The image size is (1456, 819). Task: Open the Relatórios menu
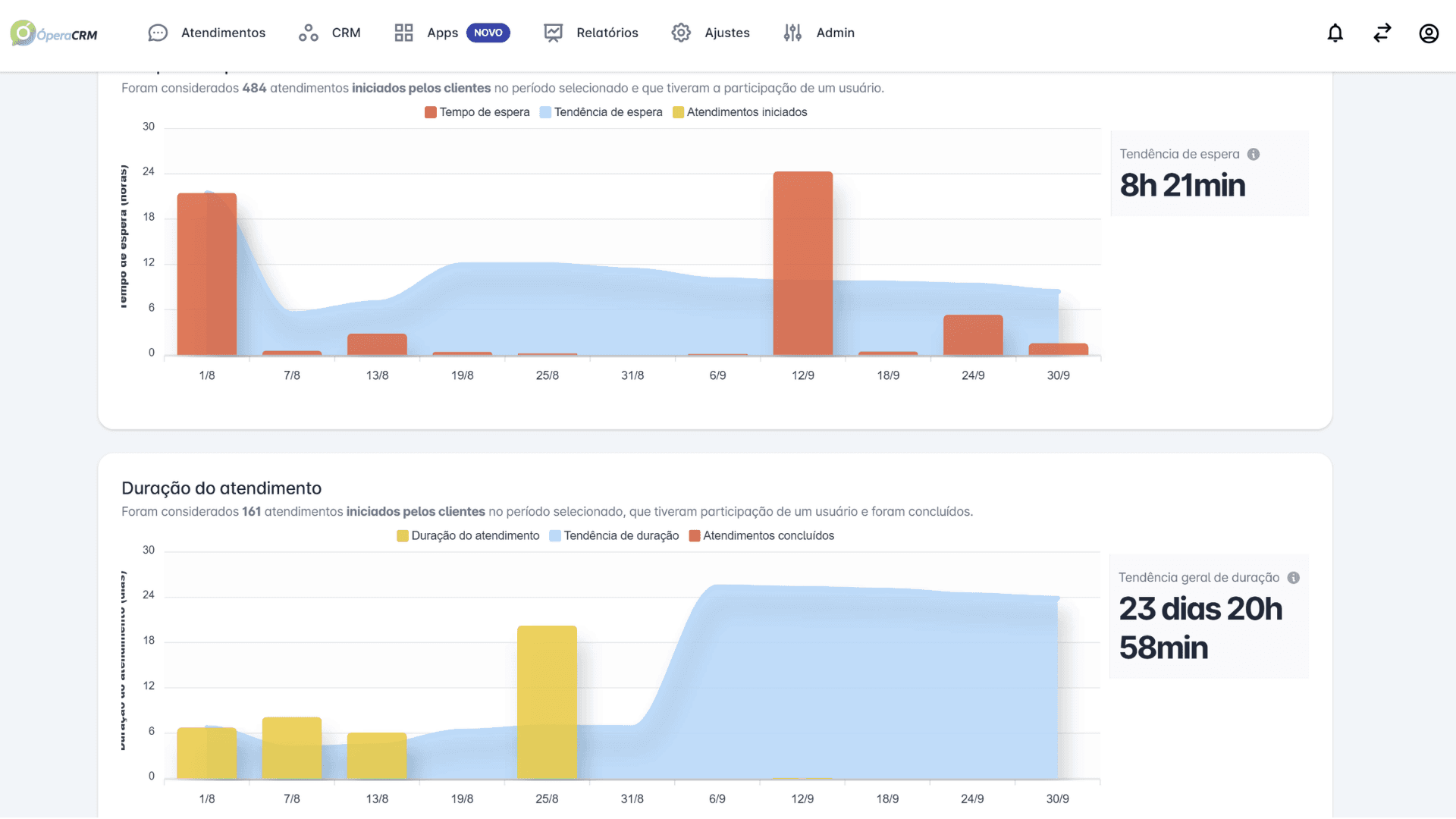[x=607, y=33]
